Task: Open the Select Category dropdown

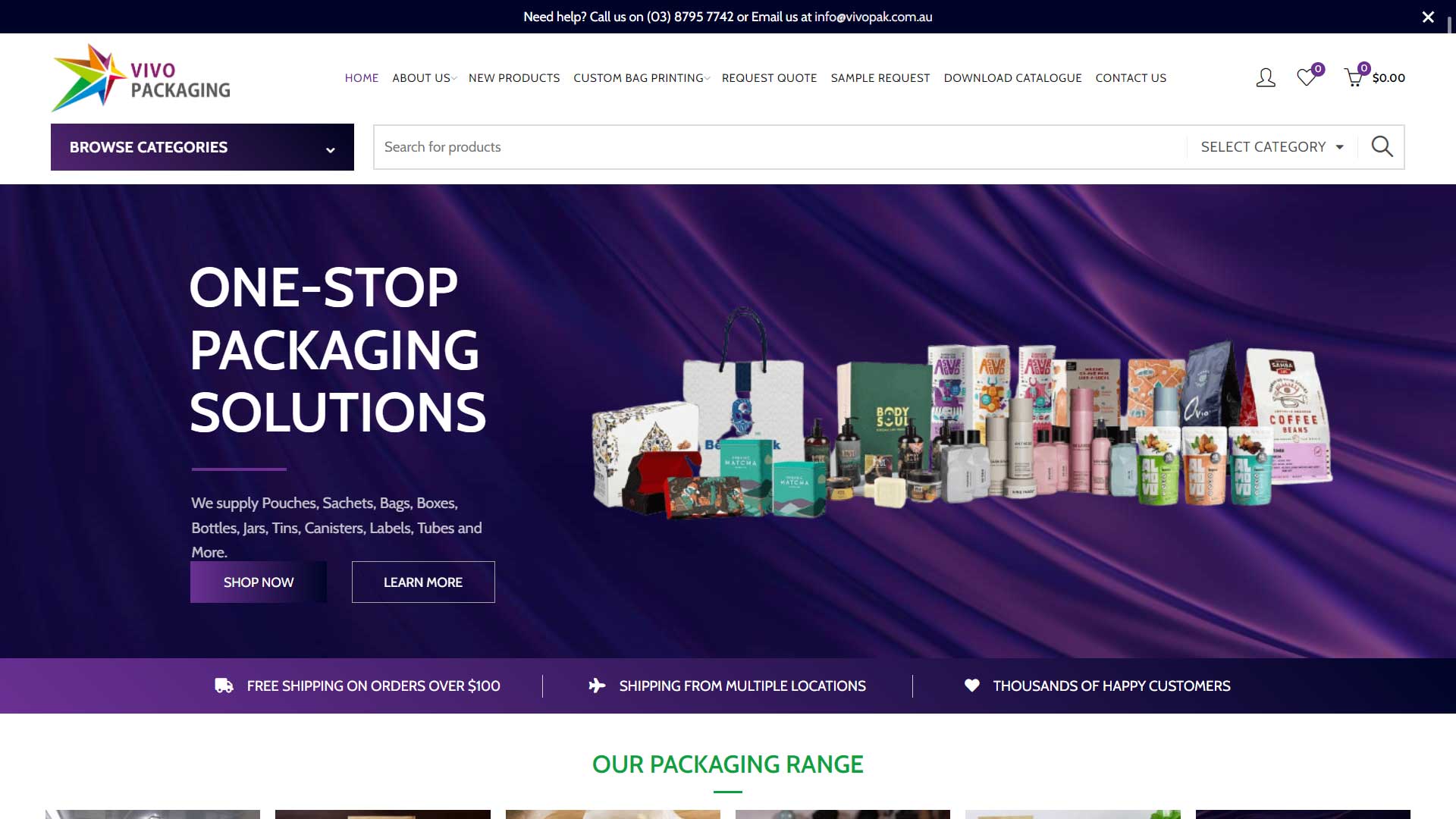Action: point(1272,146)
